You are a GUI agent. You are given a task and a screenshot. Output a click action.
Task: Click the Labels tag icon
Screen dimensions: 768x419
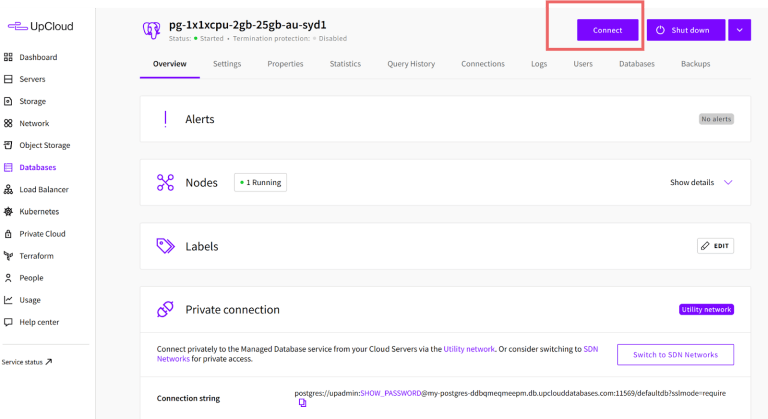pos(166,246)
